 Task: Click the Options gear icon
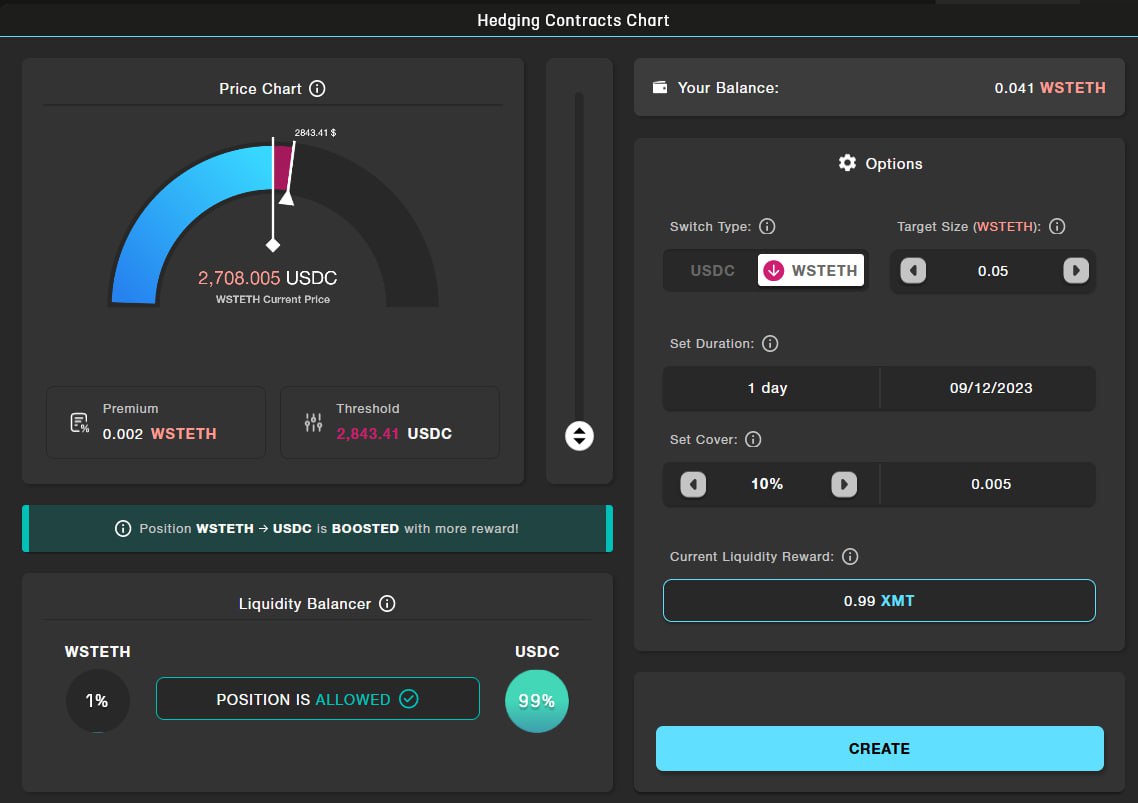tap(847, 163)
